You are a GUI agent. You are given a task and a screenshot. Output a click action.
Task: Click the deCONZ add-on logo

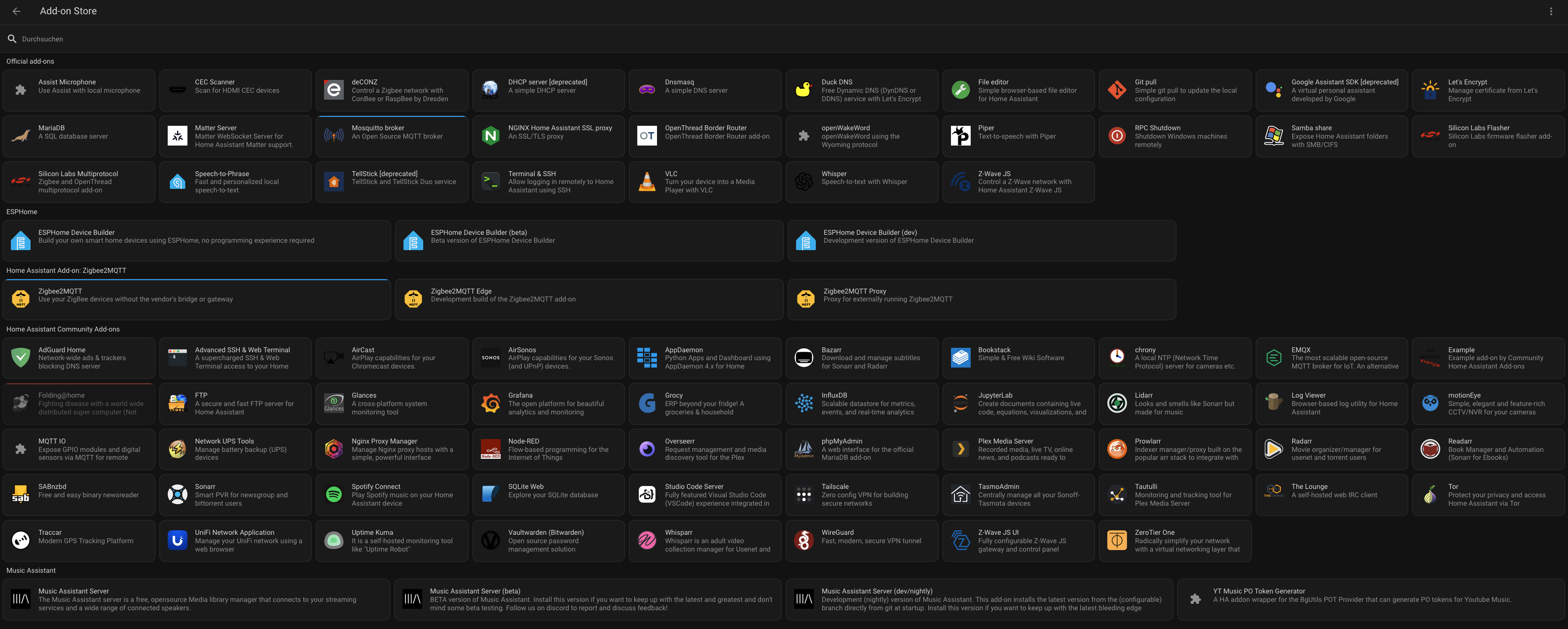(333, 90)
